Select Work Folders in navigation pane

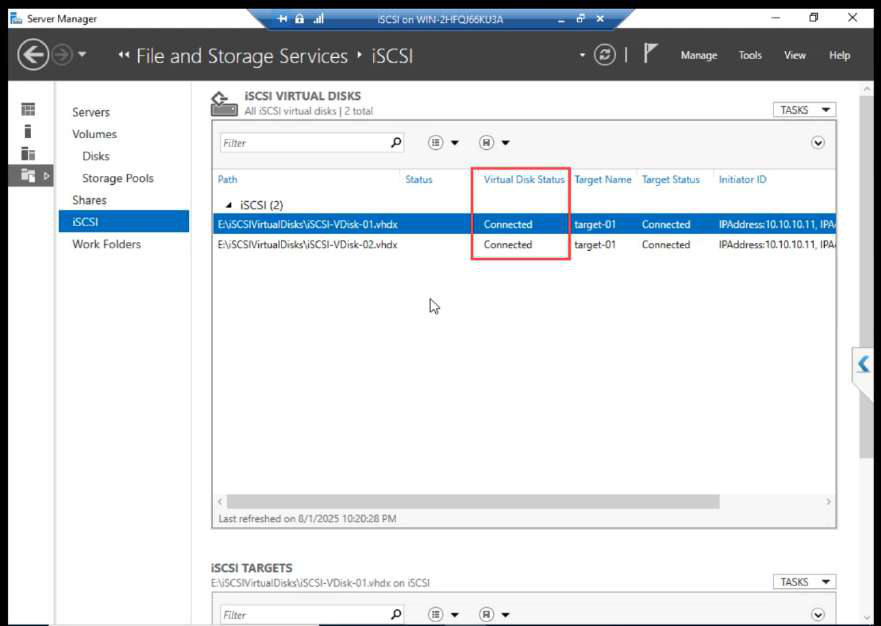coord(106,244)
